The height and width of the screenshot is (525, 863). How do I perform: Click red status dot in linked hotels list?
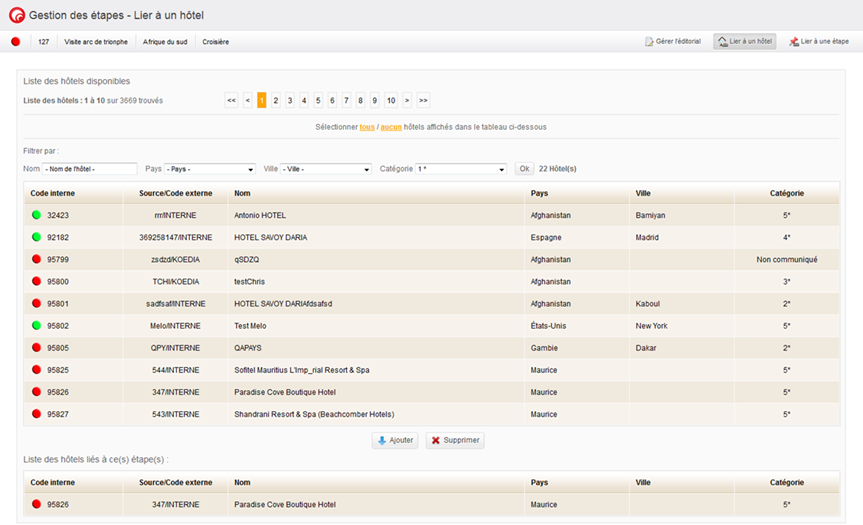(36, 505)
